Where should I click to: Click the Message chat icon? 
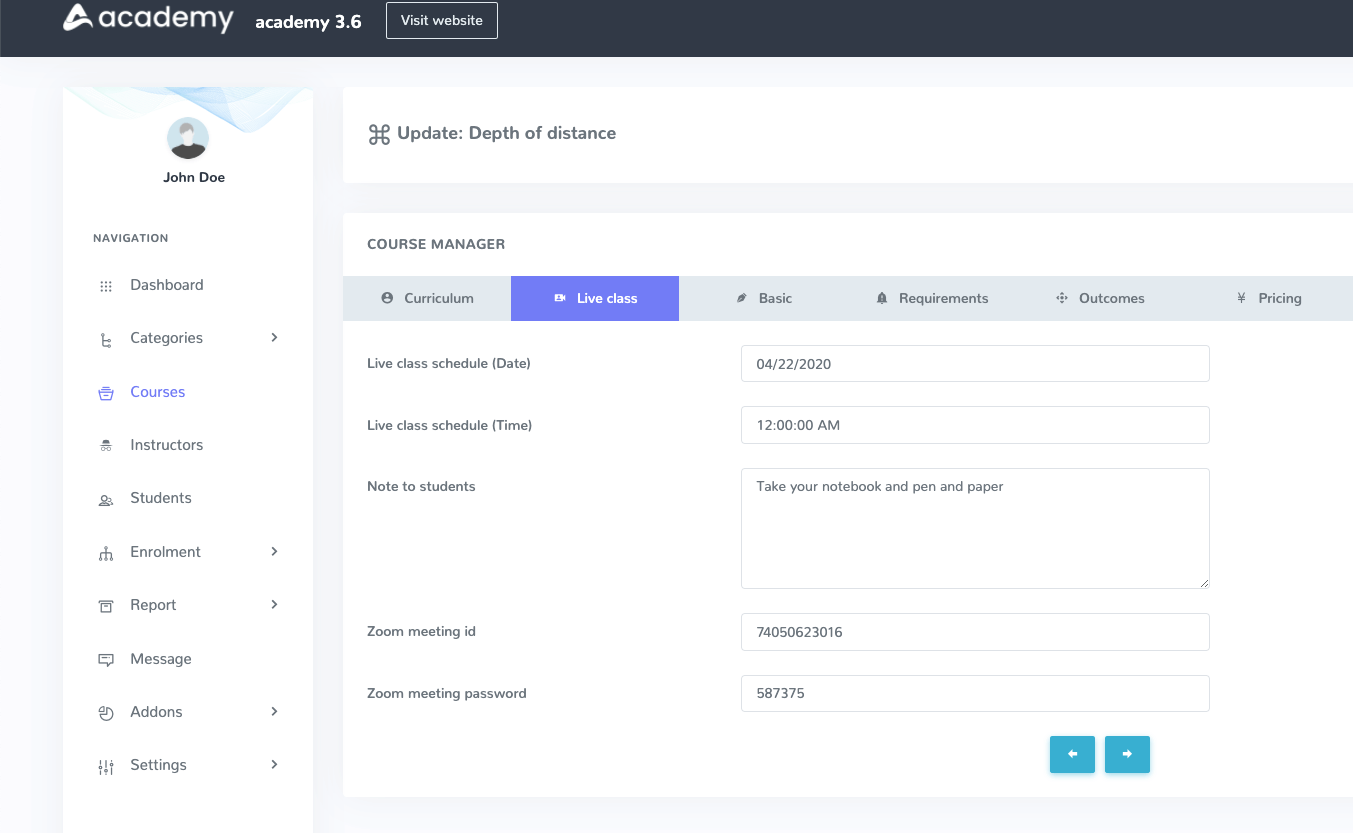coord(106,660)
